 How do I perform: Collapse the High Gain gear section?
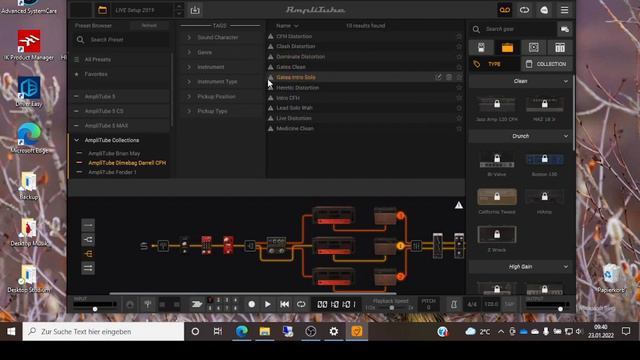(x=566, y=267)
